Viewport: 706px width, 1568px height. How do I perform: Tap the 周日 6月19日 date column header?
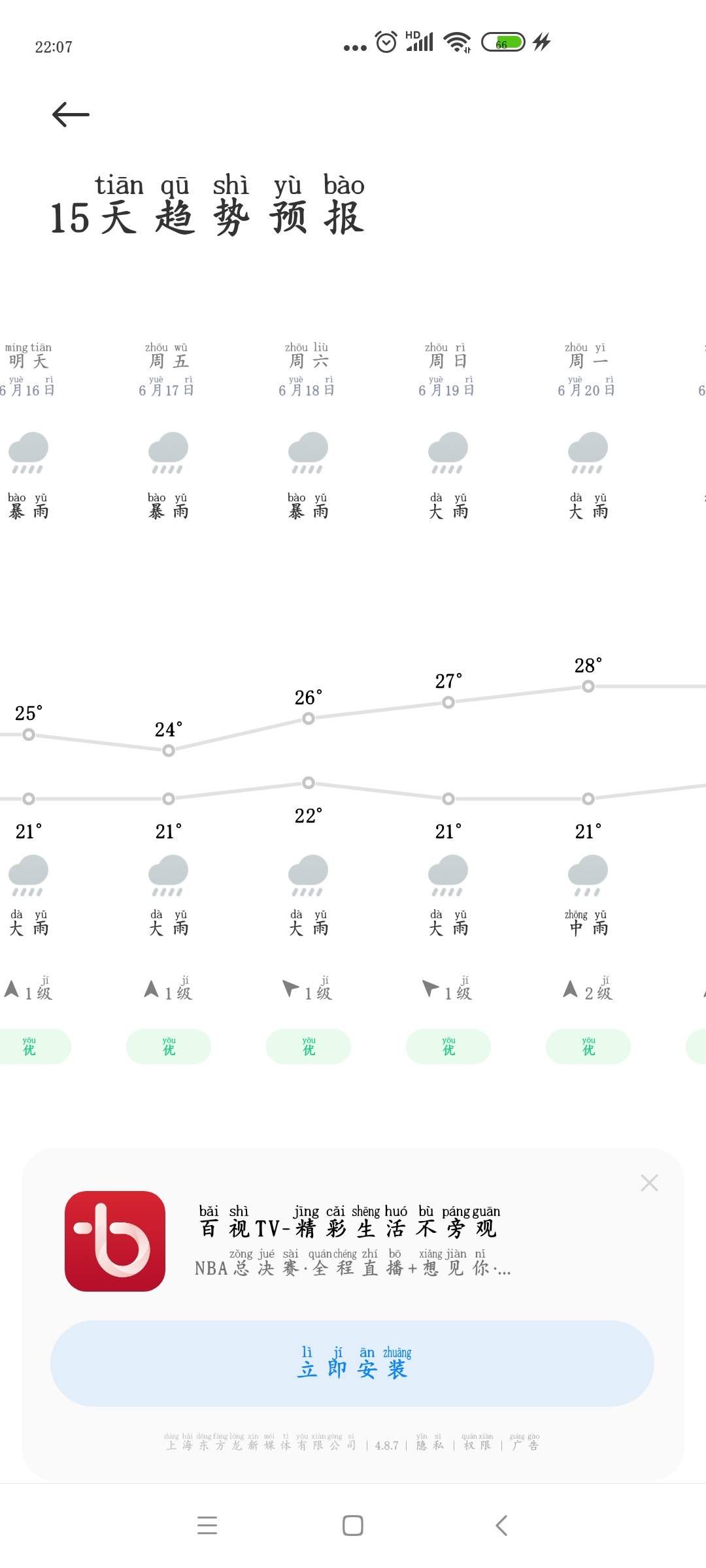[448, 370]
